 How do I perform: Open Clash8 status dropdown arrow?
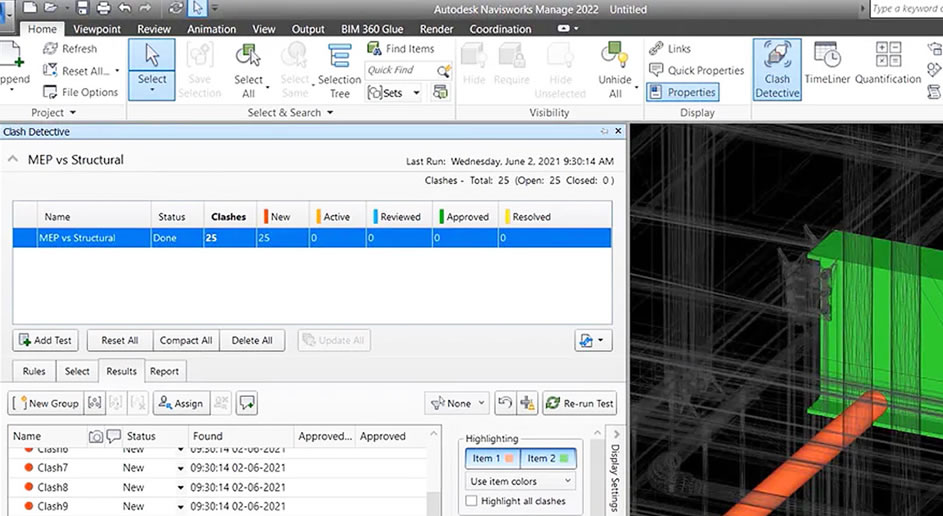(180, 488)
